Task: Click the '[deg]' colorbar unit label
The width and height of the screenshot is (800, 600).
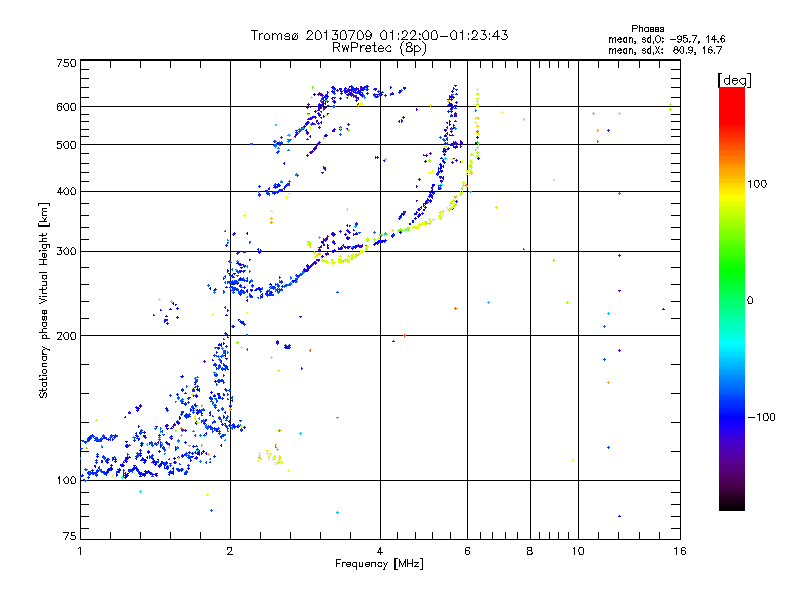Action: pos(734,80)
